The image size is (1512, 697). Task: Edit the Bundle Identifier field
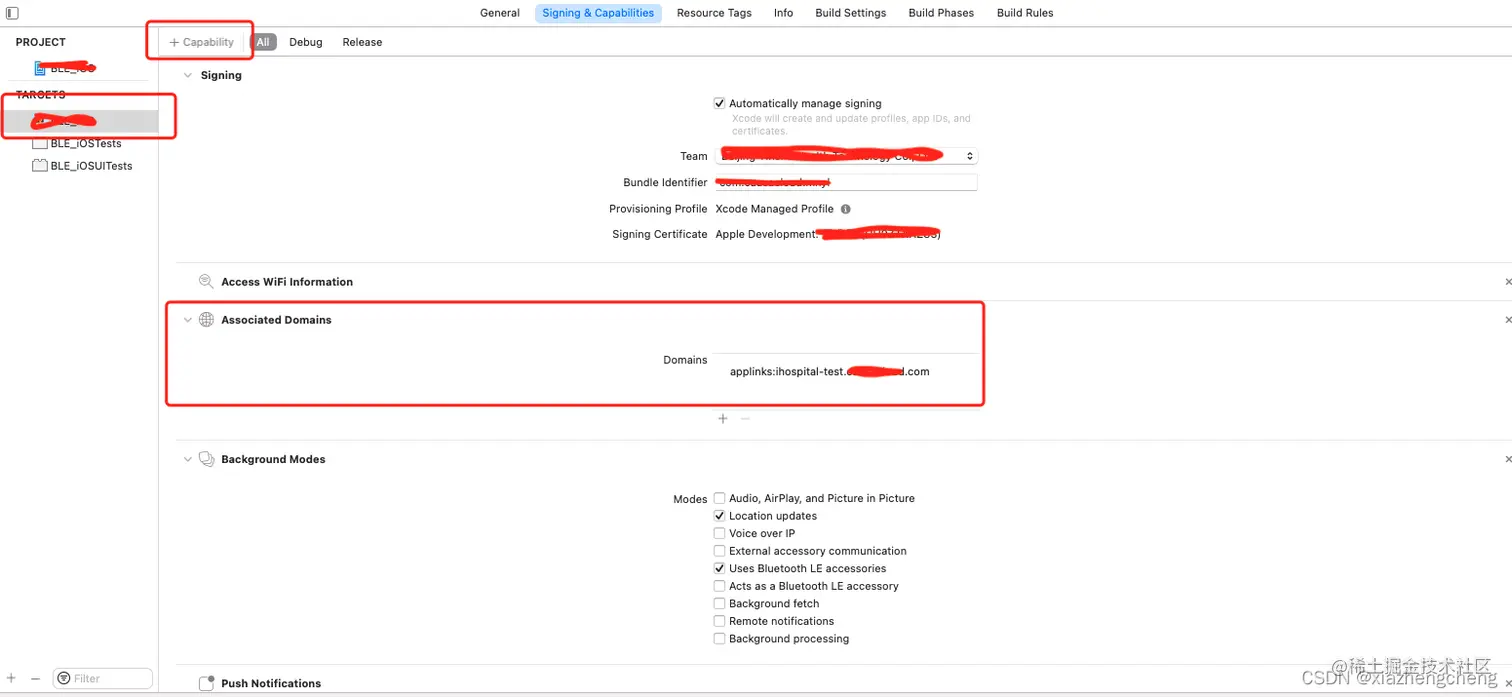[x=846, y=182]
